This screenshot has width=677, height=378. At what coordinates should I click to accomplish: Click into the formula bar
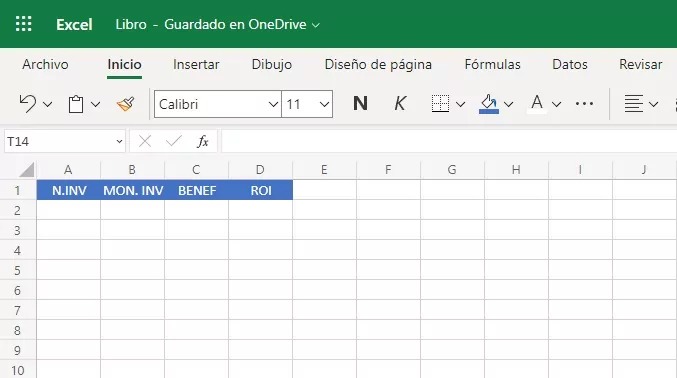[449, 141]
